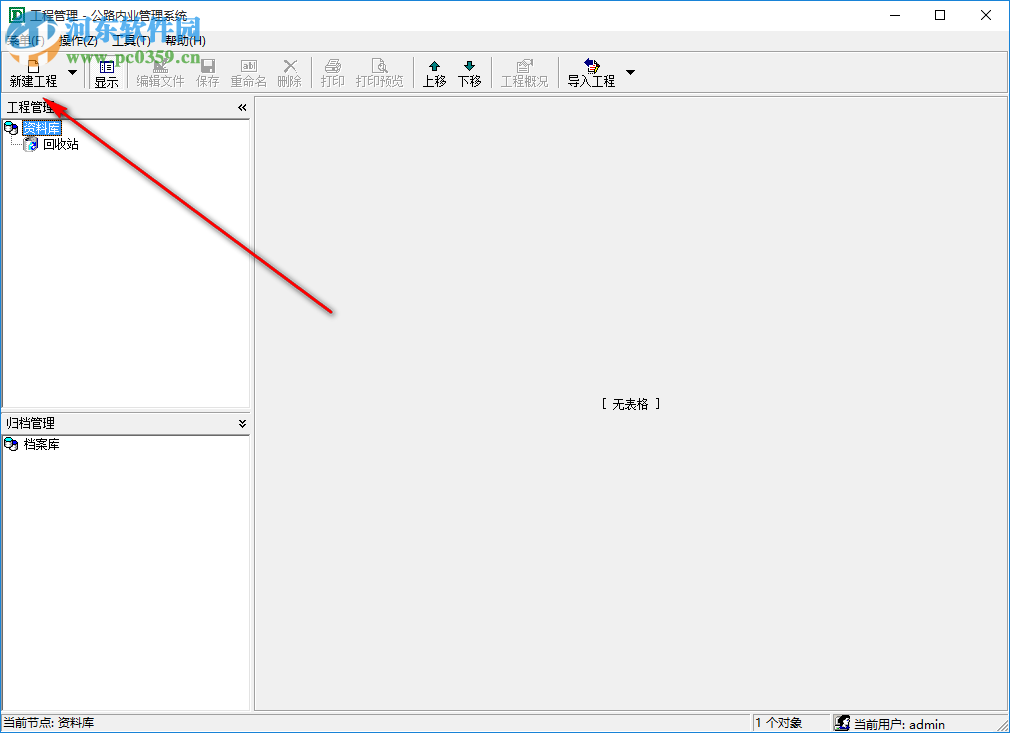The width and height of the screenshot is (1010, 733).
Task: Move item up with 上移
Action: (x=434, y=73)
